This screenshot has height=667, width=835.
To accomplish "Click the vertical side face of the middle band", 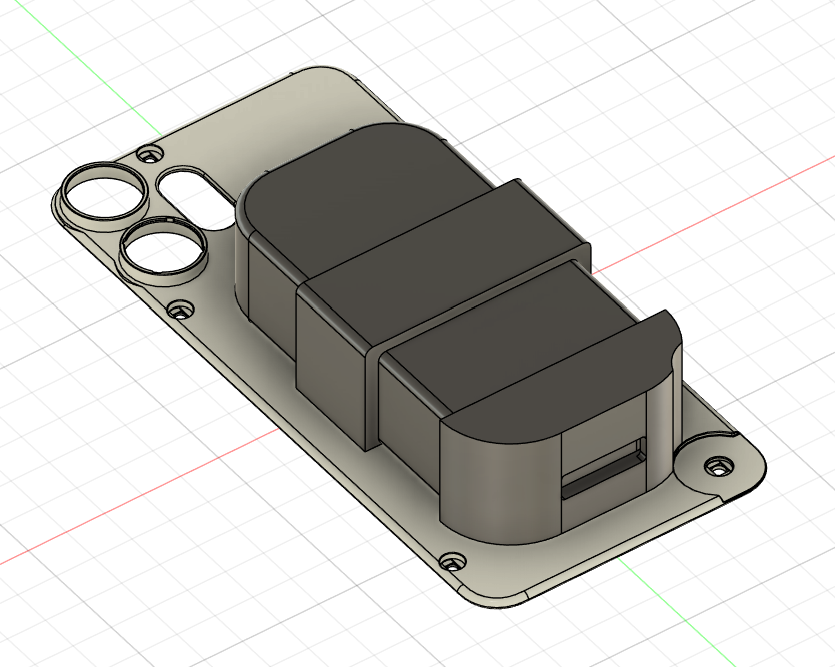I will click(330, 367).
